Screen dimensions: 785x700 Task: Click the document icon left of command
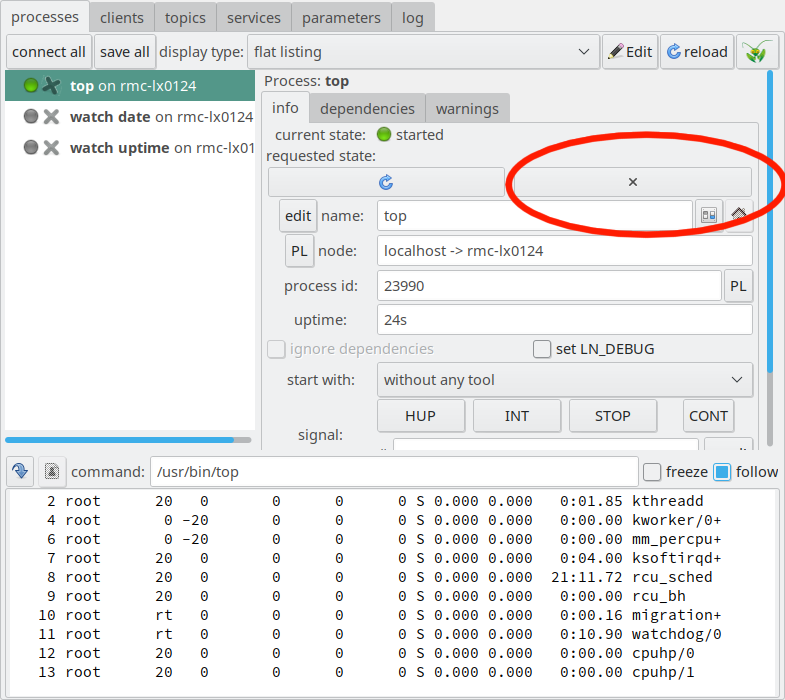tap(52, 471)
